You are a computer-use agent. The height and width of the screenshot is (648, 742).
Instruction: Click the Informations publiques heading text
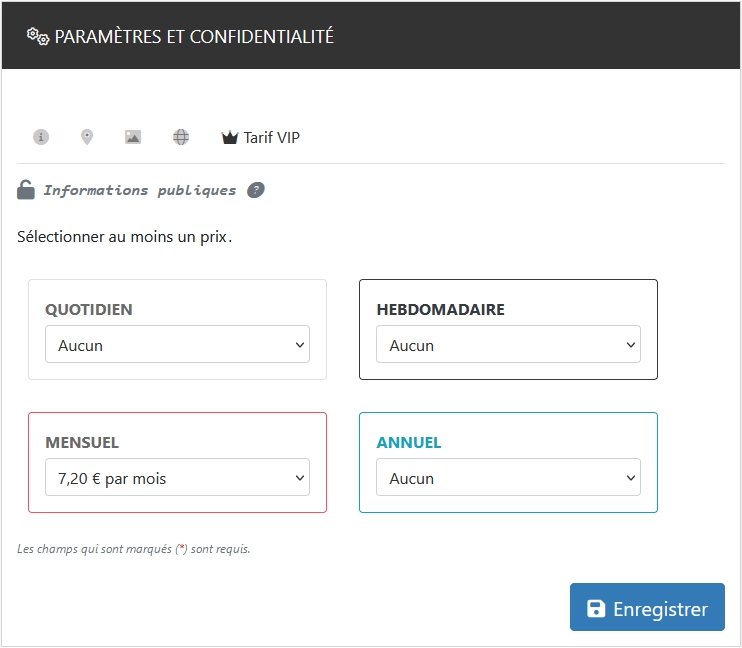(139, 190)
